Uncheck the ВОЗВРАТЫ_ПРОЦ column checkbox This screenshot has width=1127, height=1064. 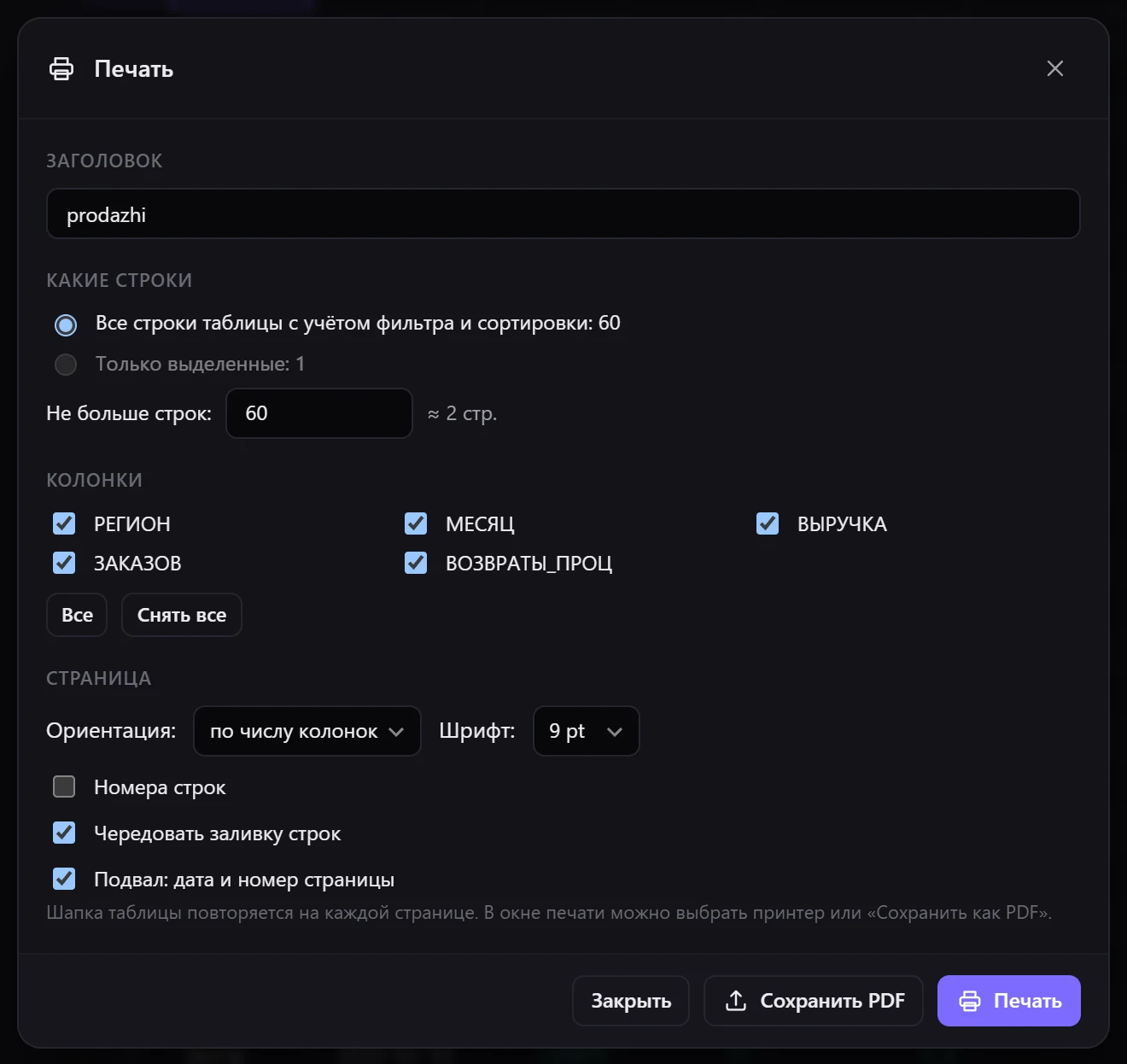click(416, 563)
